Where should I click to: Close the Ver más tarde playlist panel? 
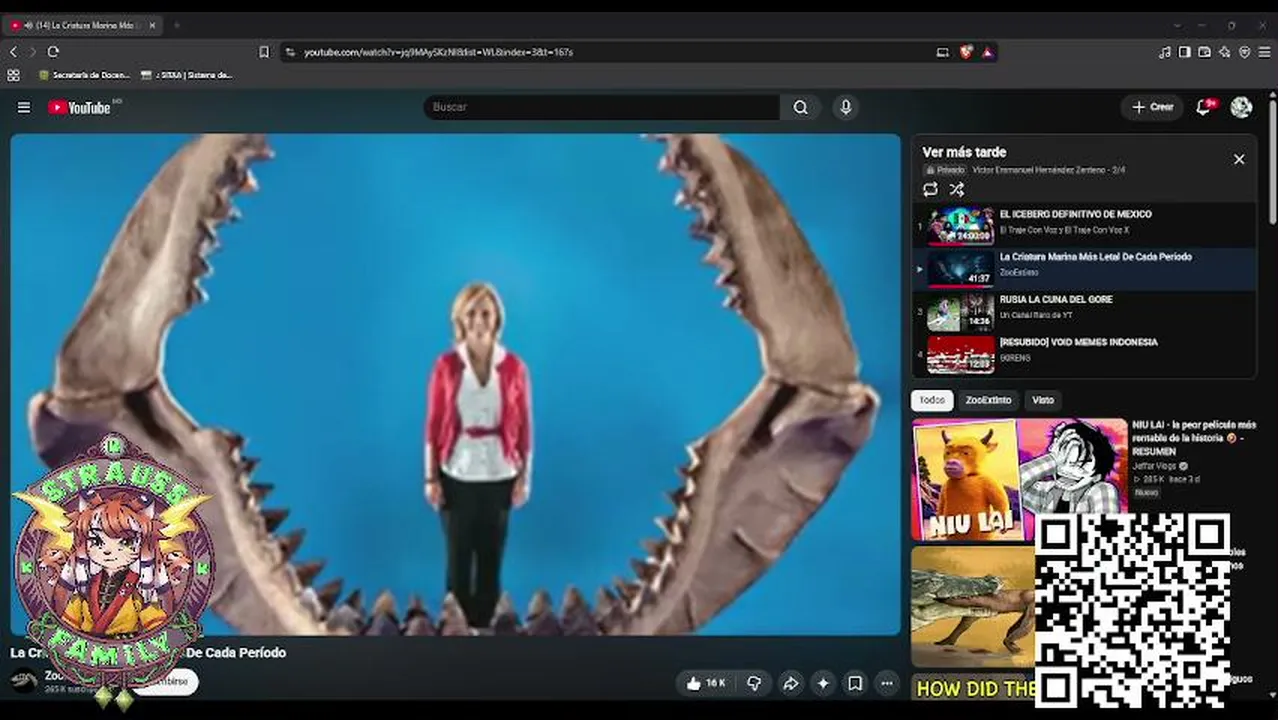pos(1239,159)
